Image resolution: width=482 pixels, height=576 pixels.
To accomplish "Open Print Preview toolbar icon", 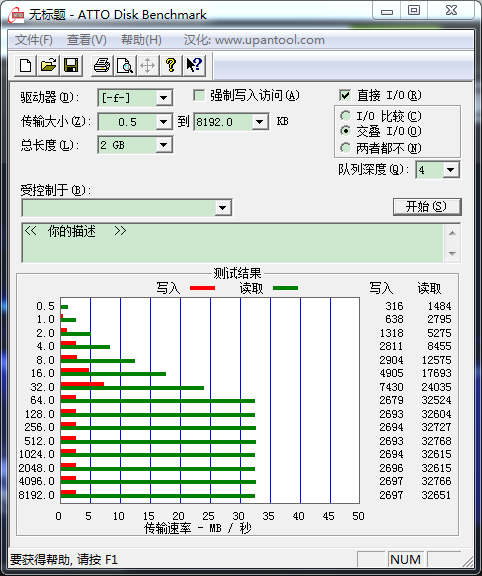I will tap(125, 66).
